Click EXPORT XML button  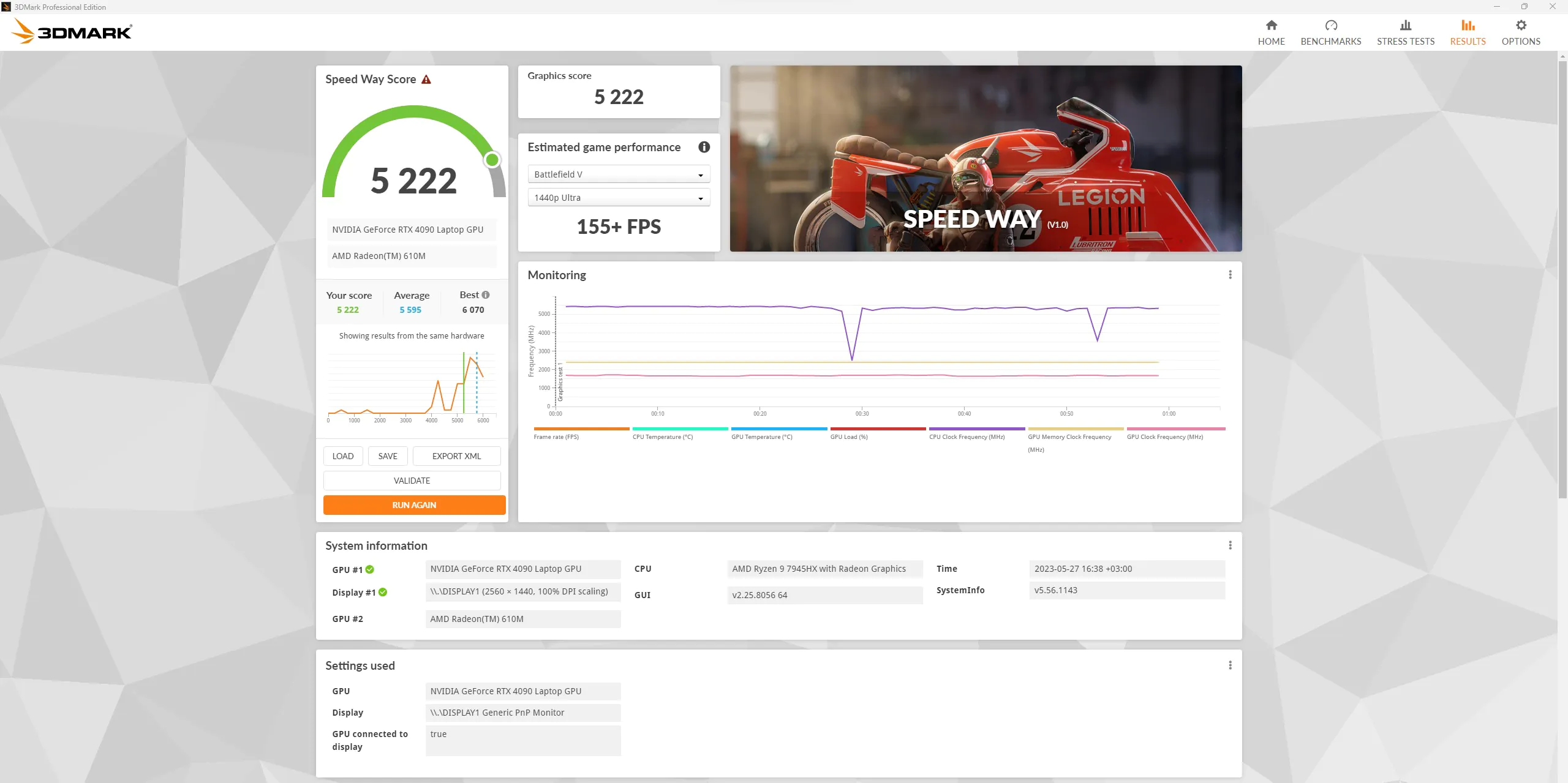coord(456,456)
